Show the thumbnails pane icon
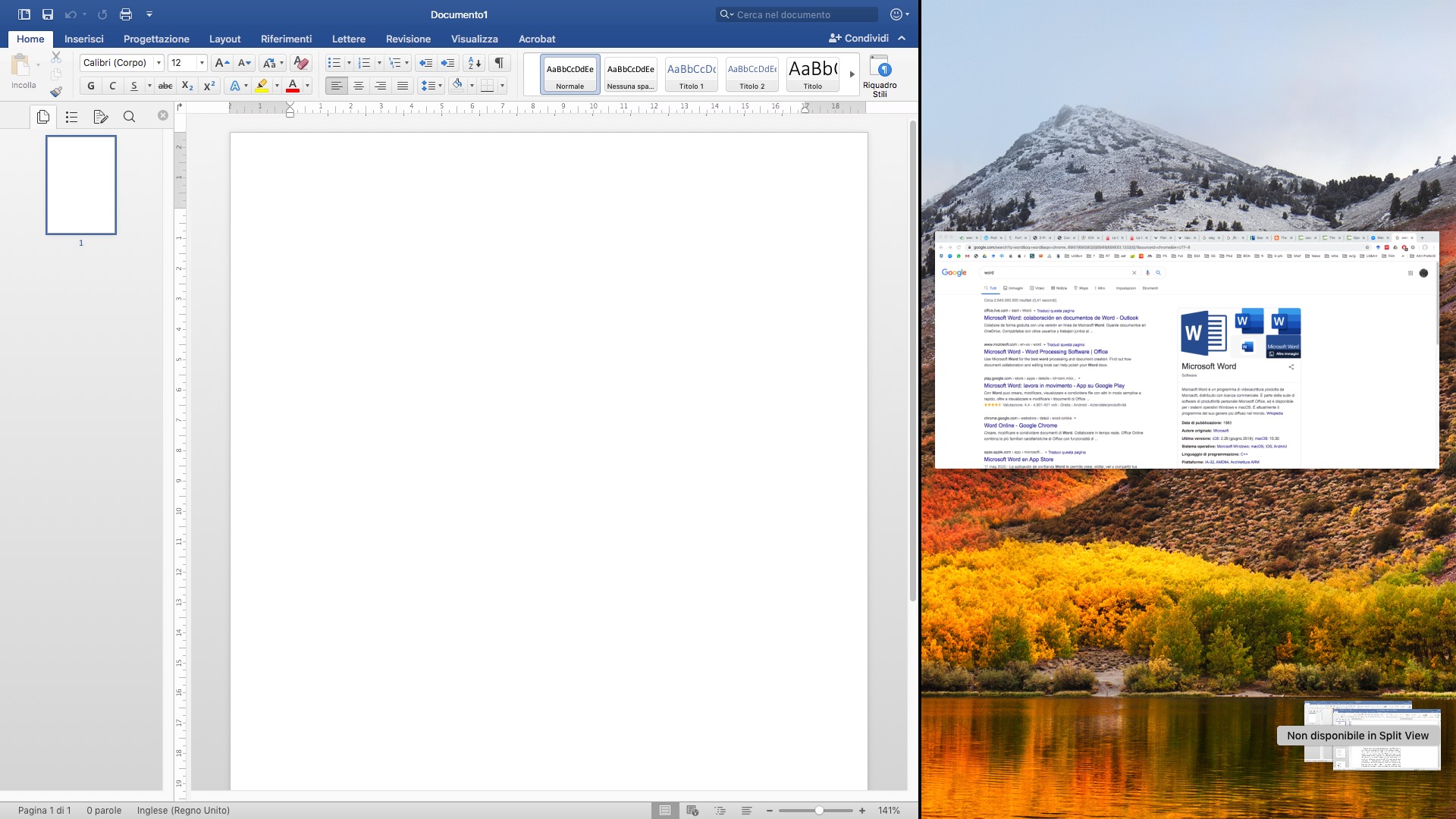1456x819 pixels. click(x=43, y=116)
